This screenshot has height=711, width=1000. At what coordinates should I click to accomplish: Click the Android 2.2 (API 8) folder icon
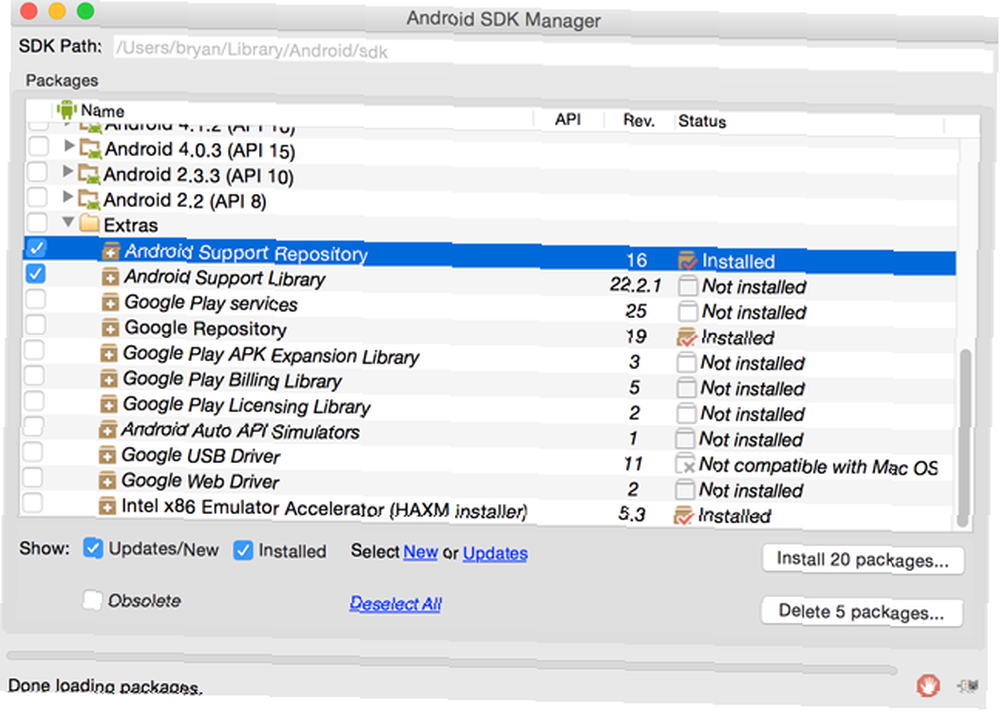(x=89, y=200)
